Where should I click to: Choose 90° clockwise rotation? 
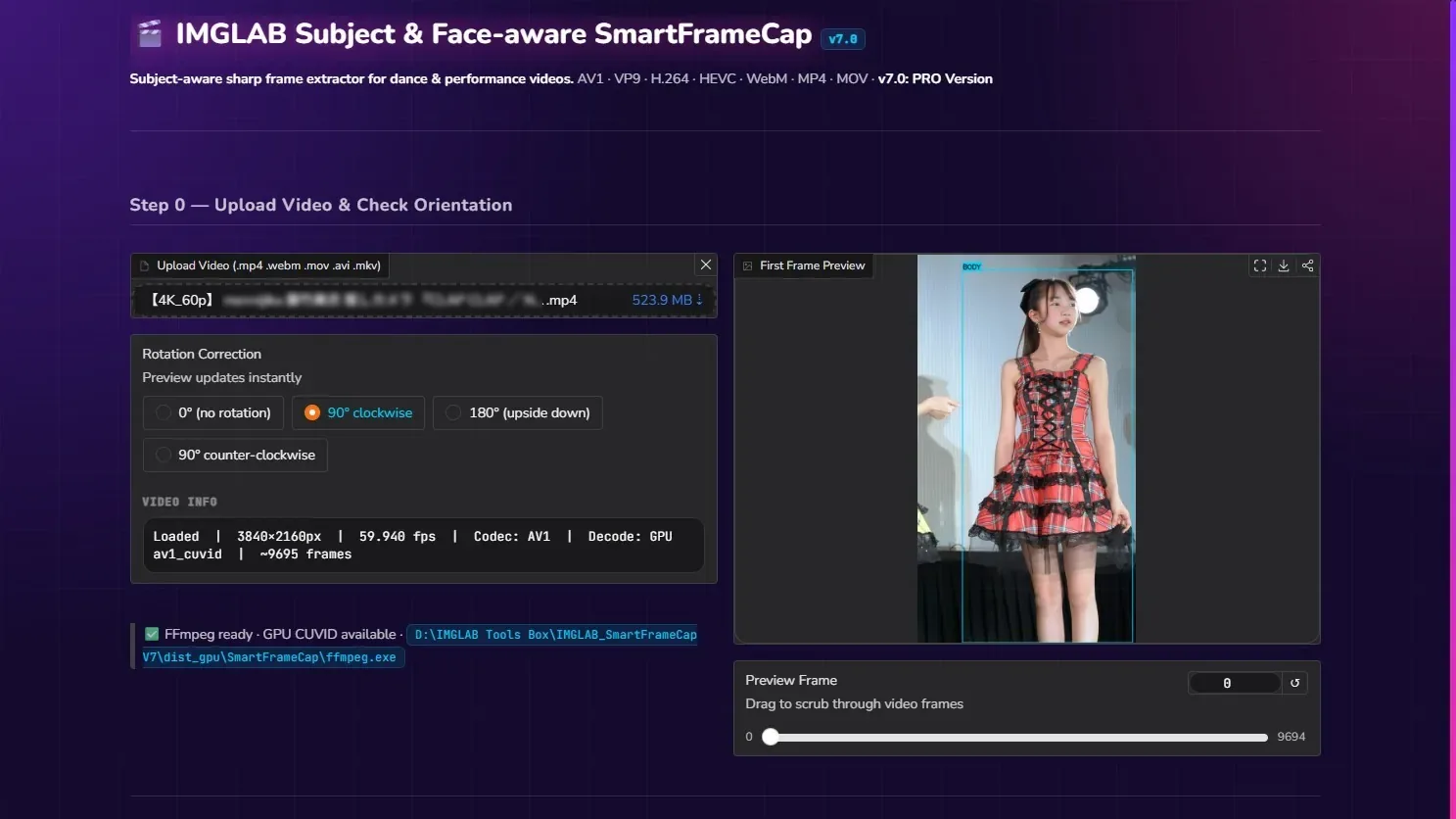(358, 412)
